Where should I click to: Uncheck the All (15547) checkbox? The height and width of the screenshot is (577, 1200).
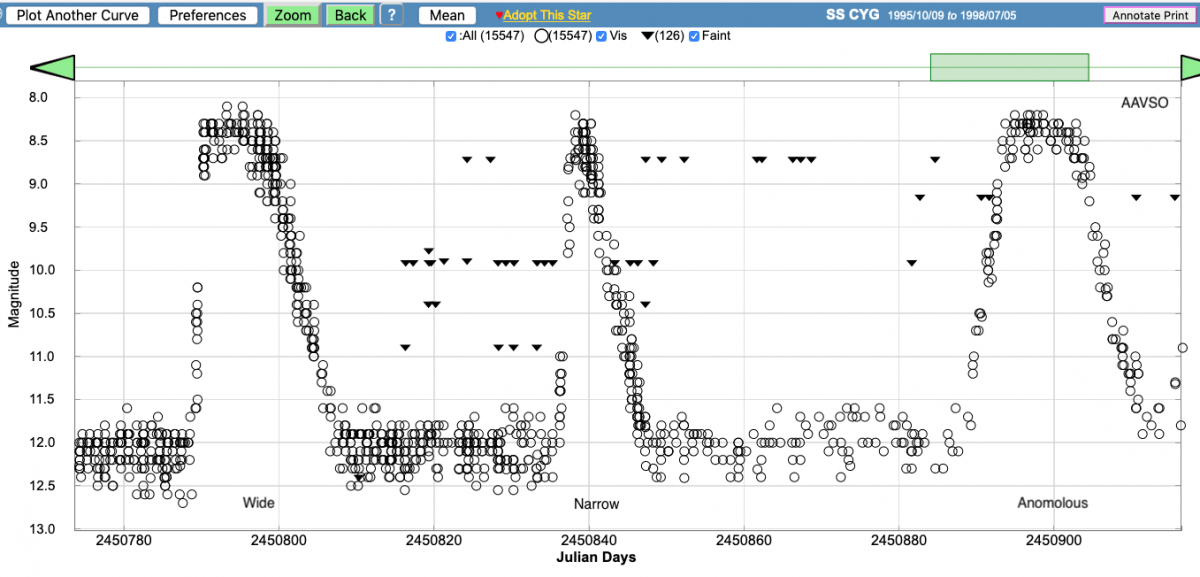pos(451,36)
